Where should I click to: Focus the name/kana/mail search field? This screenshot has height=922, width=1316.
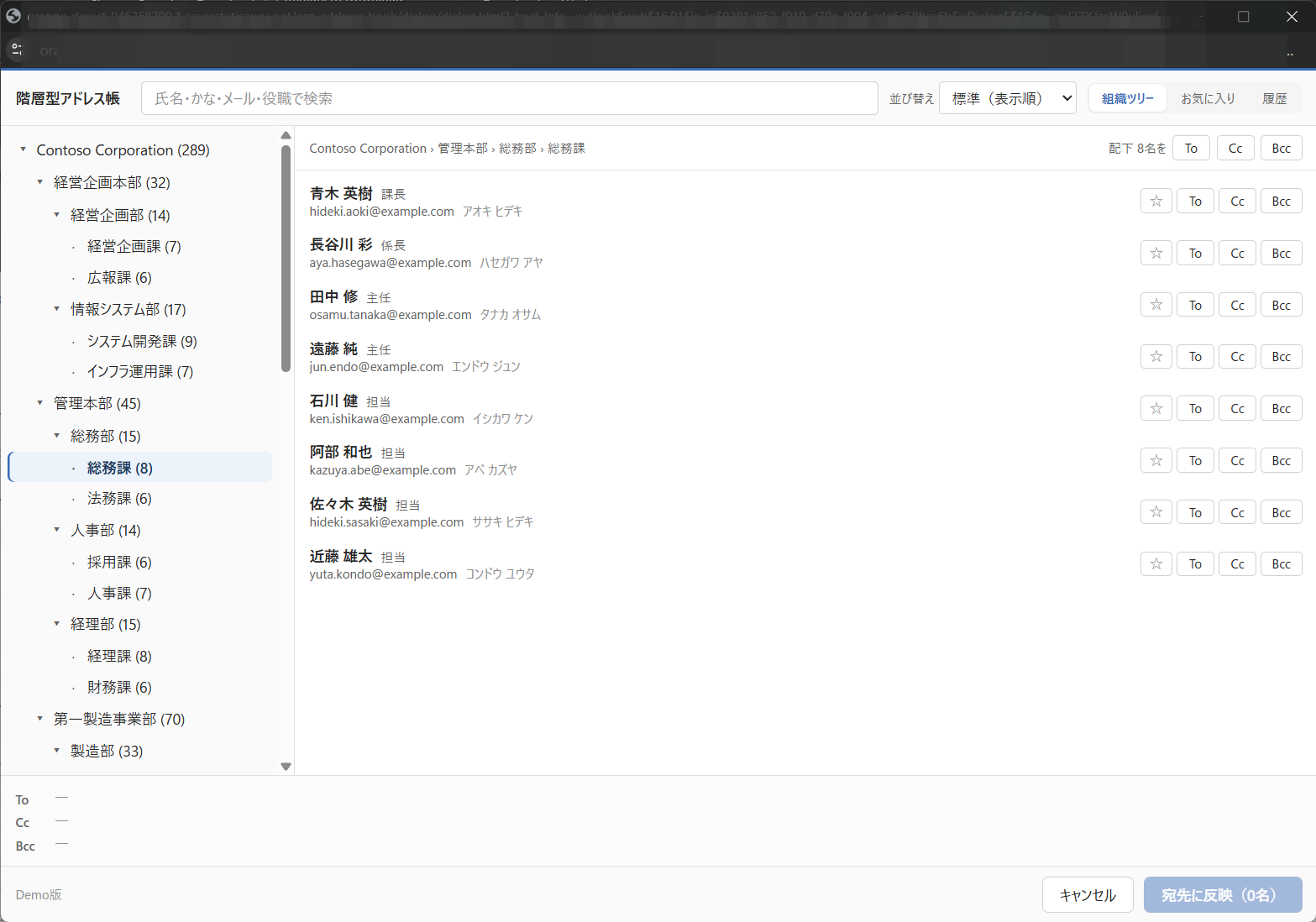(509, 98)
